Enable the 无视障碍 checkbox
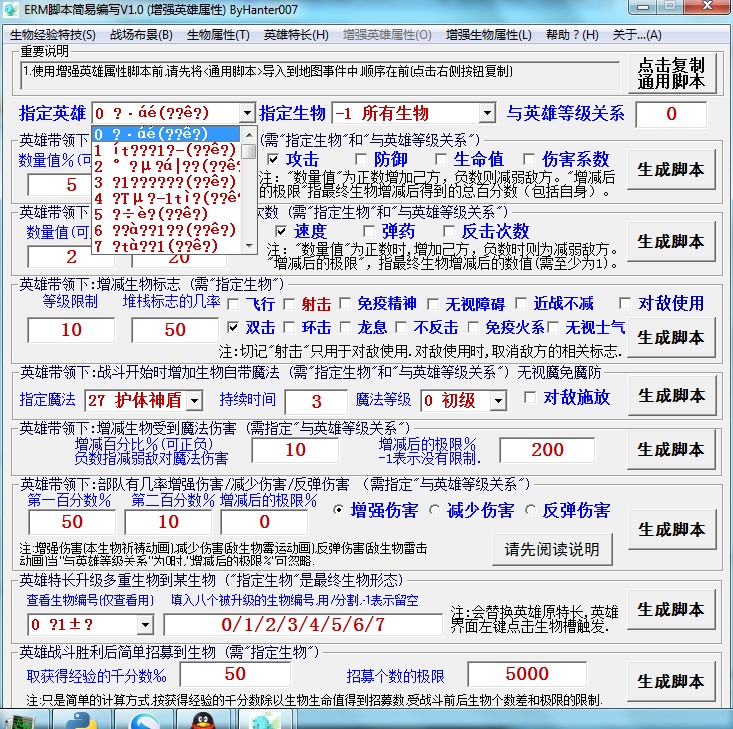733x729 pixels. tap(433, 304)
